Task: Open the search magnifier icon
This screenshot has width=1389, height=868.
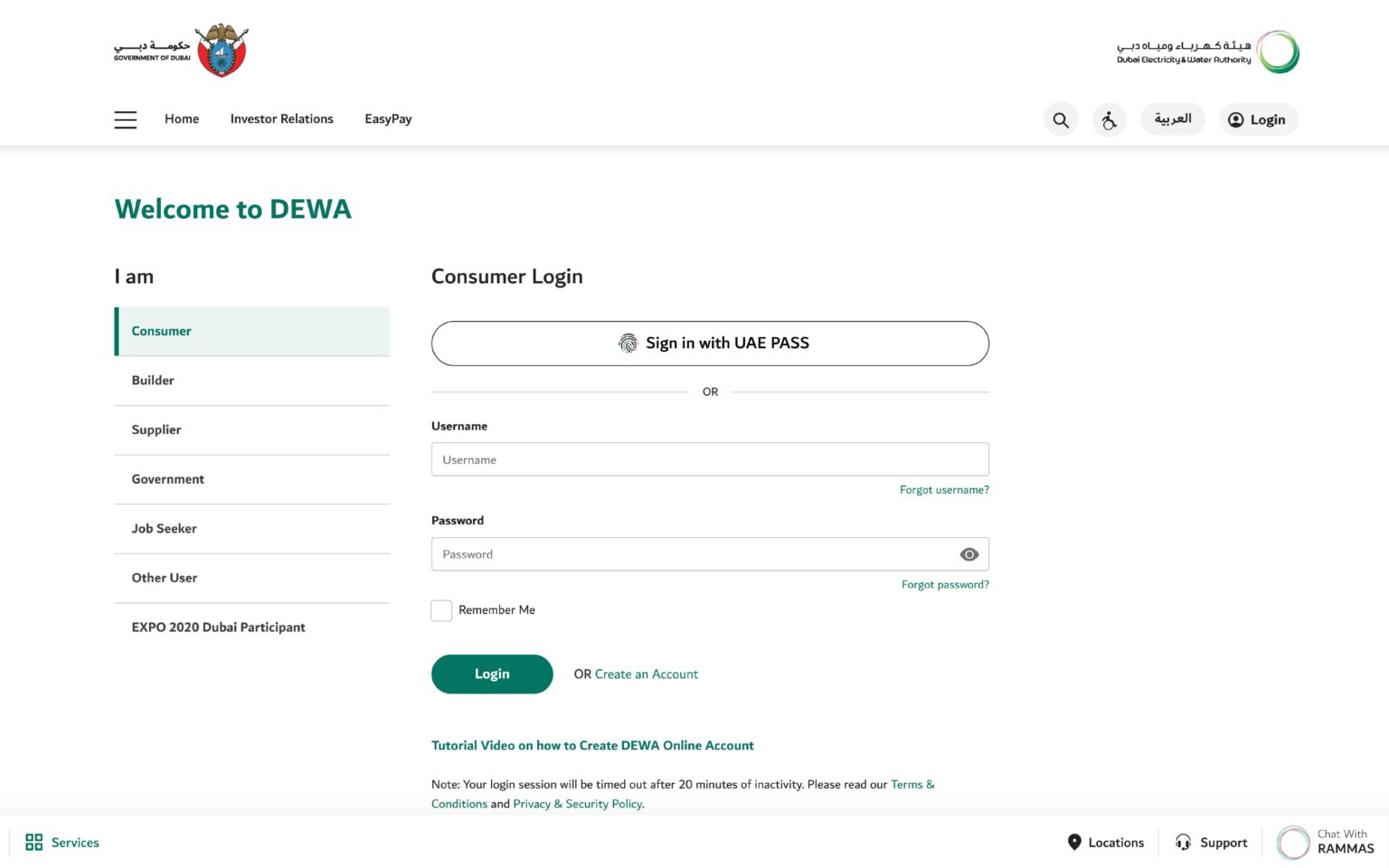Action: pyautogui.click(x=1060, y=118)
